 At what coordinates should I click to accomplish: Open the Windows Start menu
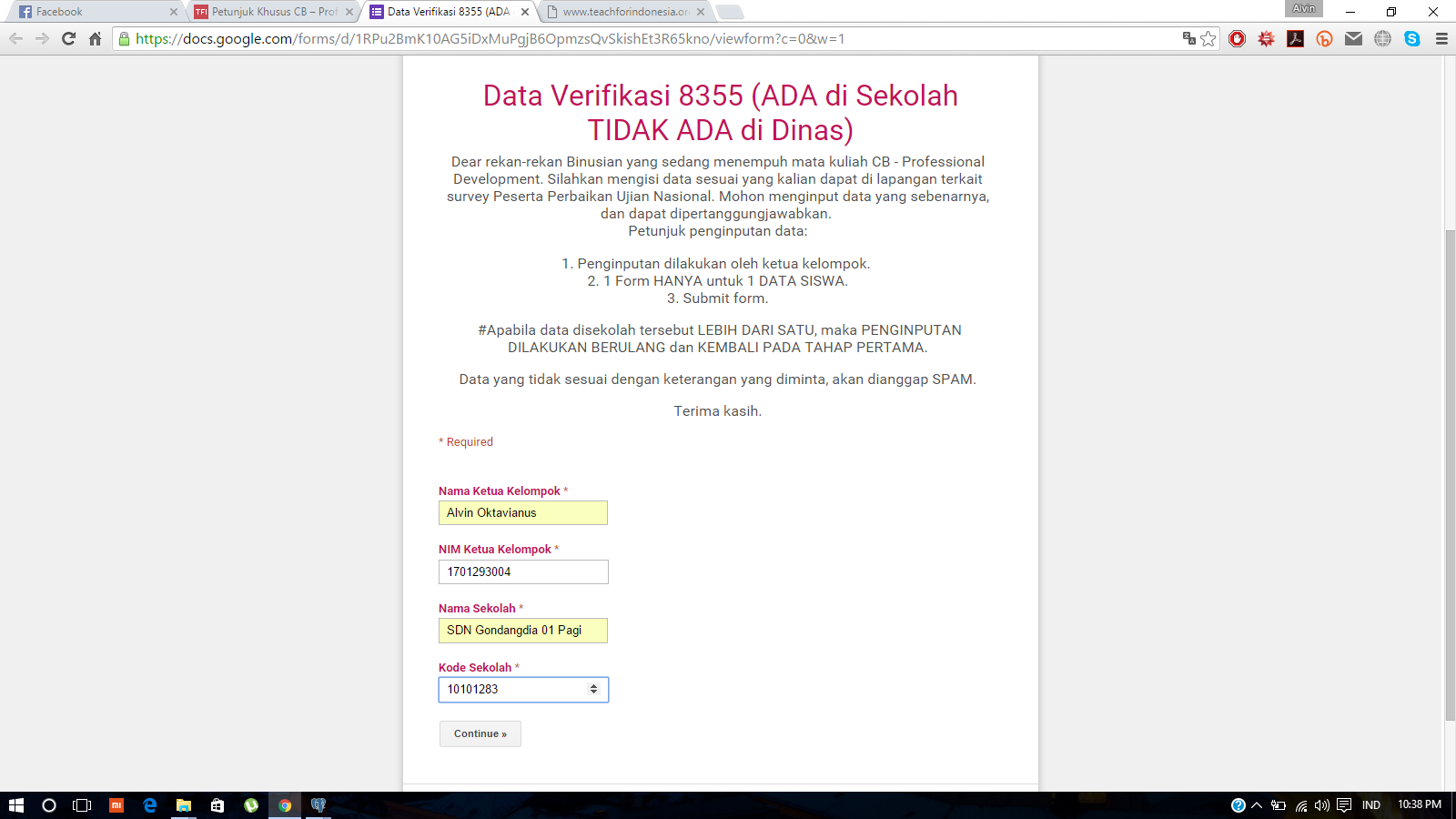(x=15, y=805)
